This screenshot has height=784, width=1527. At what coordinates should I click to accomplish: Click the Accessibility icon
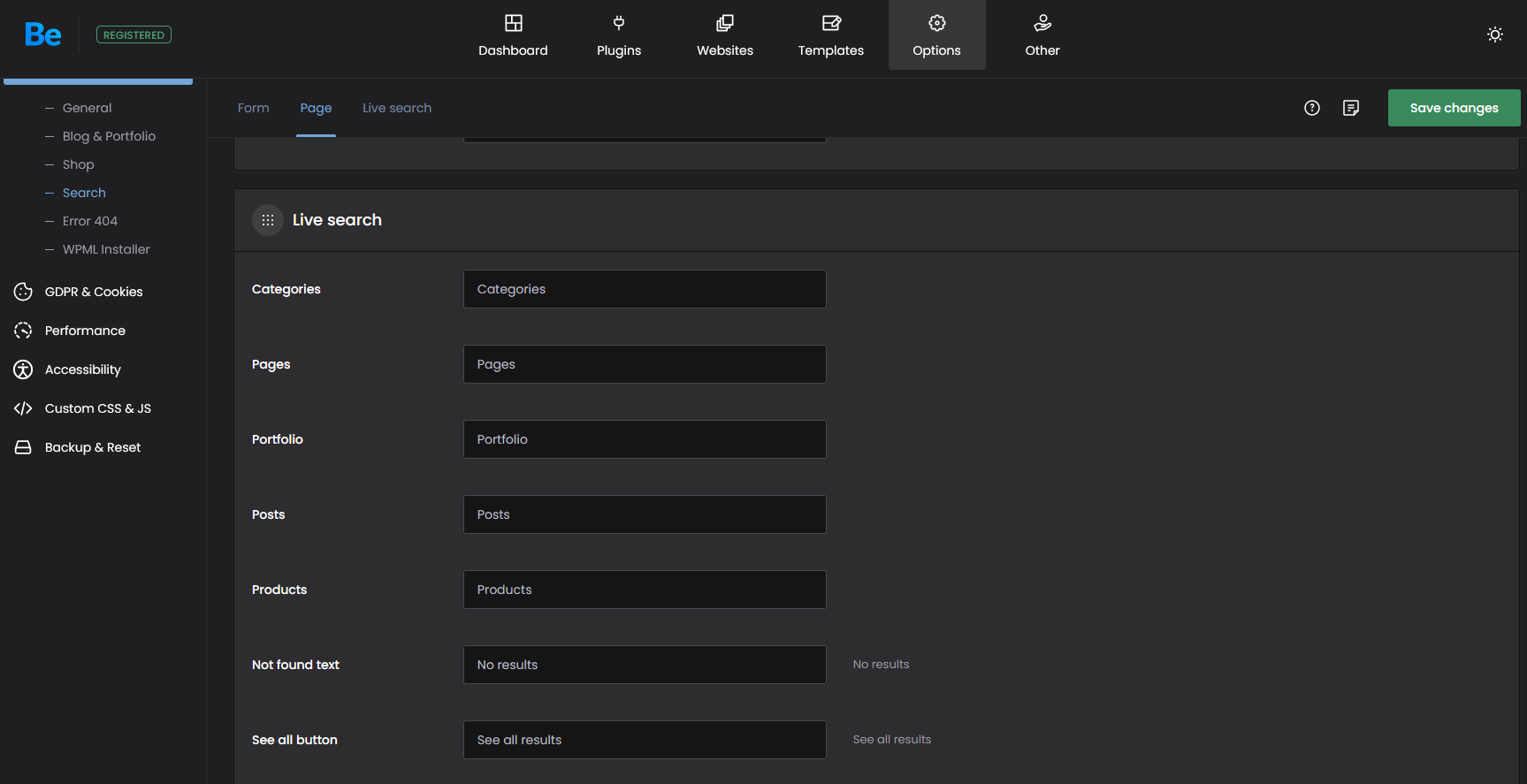pyautogui.click(x=23, y=369)
